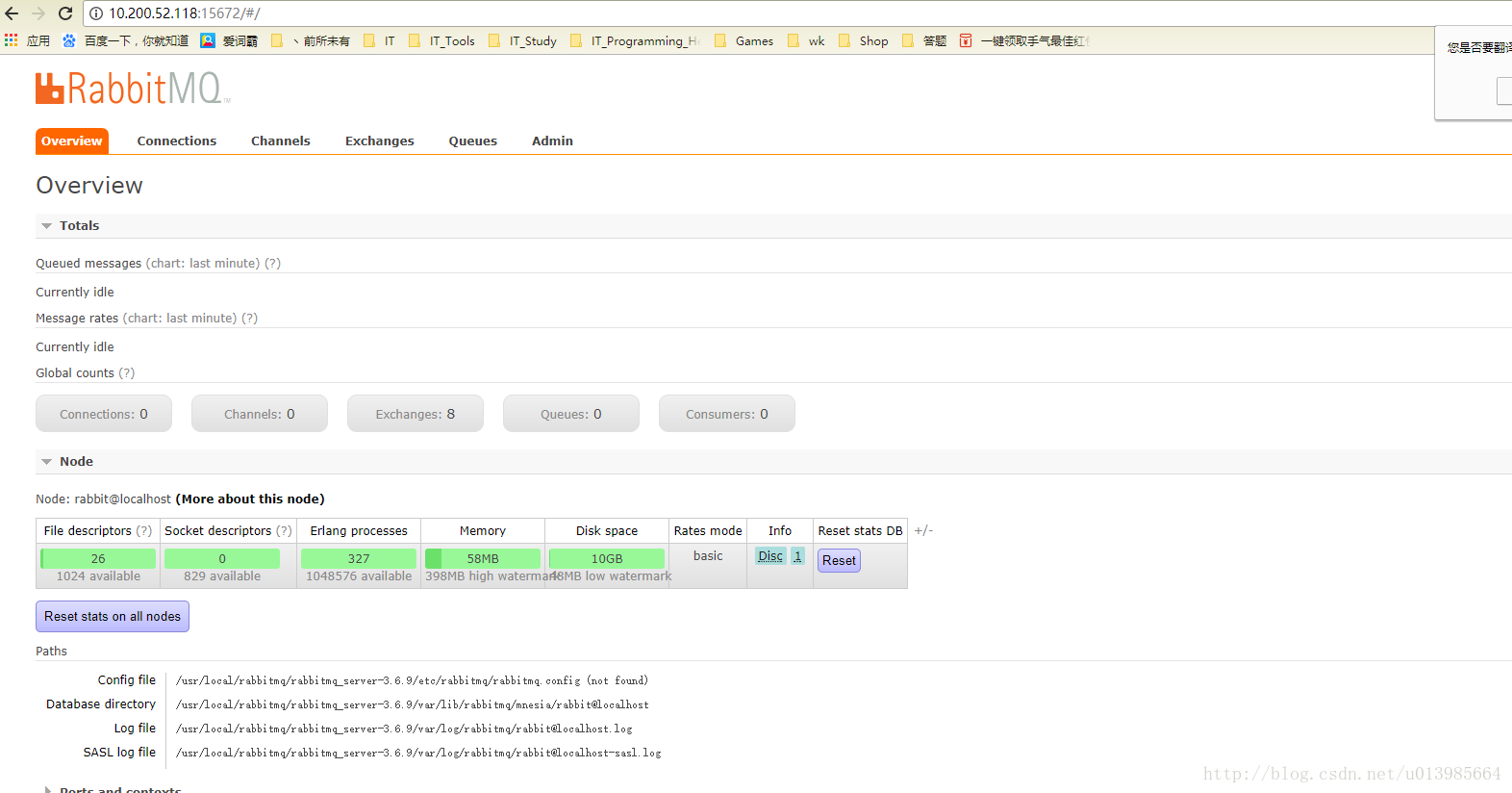Open More about this node link
Image resolution: width=1512 pixels, height=793 pixels.
click(x=250, y=499)
